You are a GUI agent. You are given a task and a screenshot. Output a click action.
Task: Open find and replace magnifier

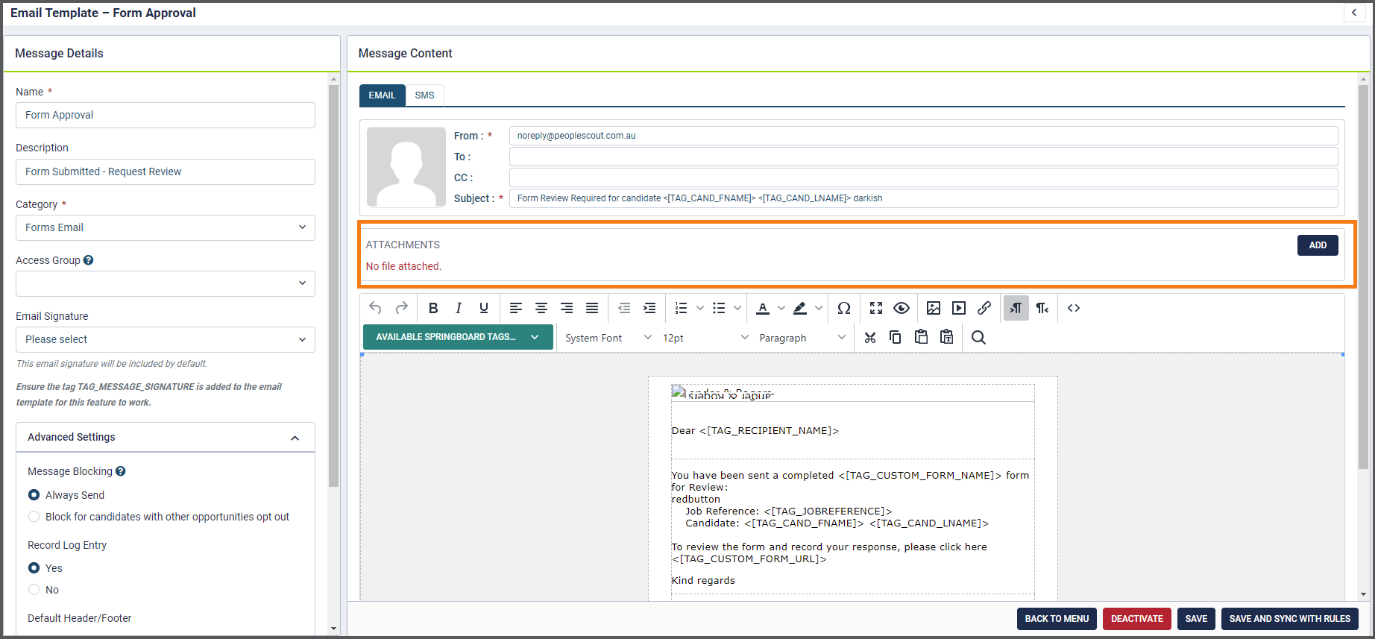[978, 337]
